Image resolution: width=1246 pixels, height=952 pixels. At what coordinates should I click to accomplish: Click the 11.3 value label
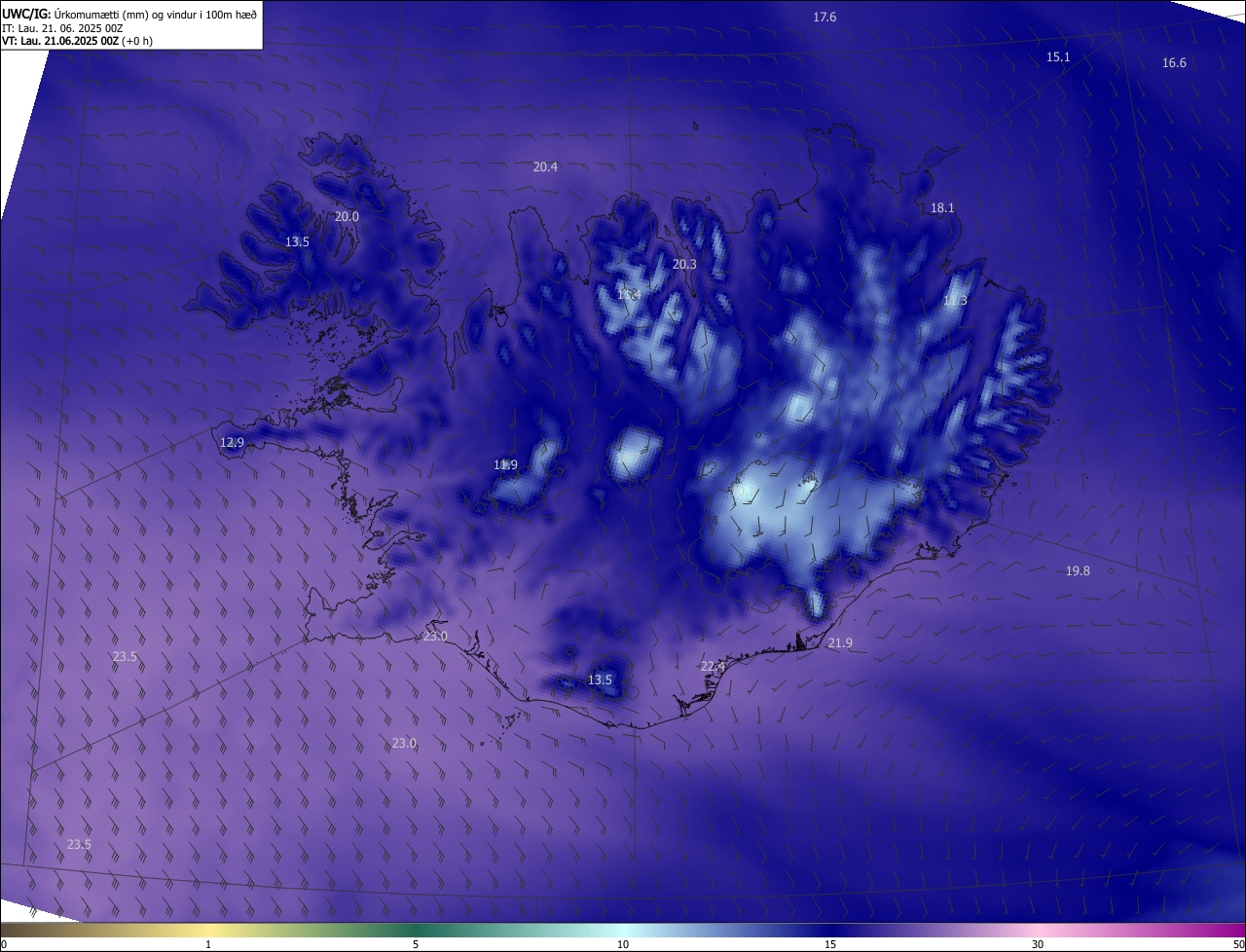point(955,301)
